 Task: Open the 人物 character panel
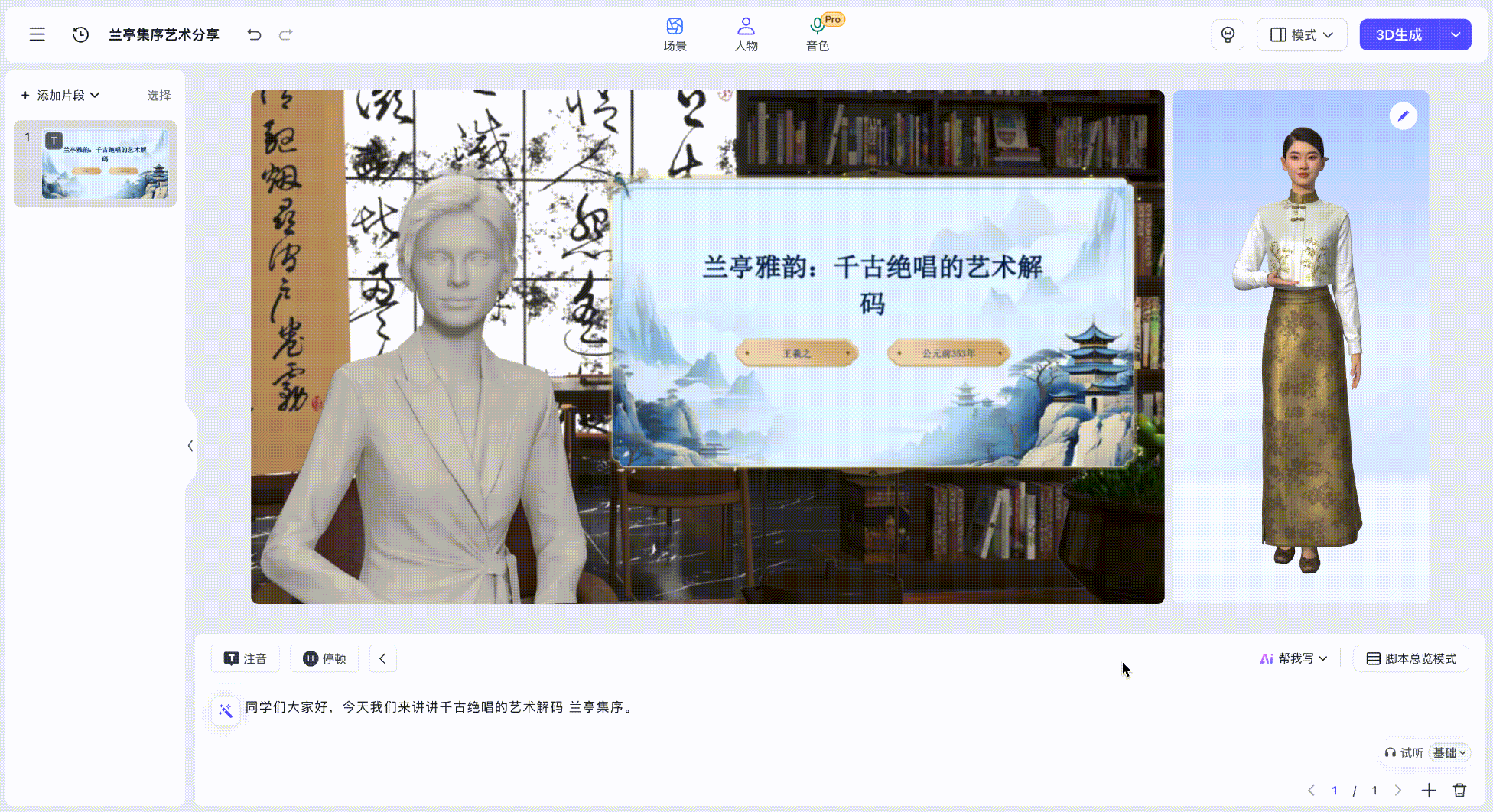point(746,34)
